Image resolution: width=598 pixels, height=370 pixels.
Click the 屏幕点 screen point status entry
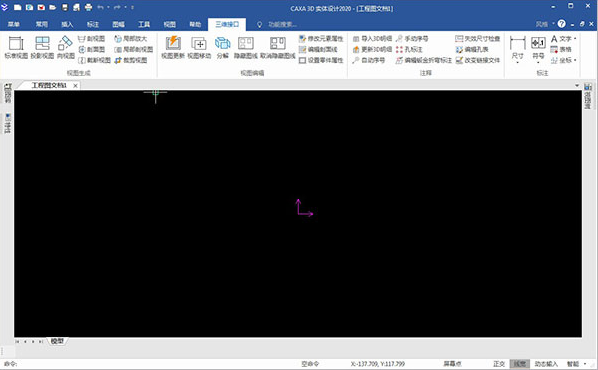point(452,364)
